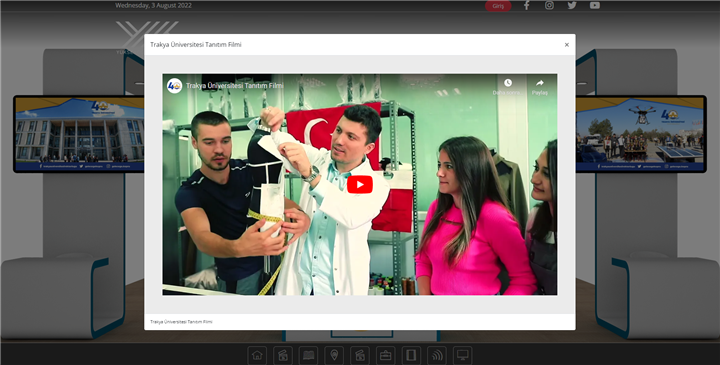Open the video title link in player
The width and height of the screenshot is (720, 365).
(235, 86)
